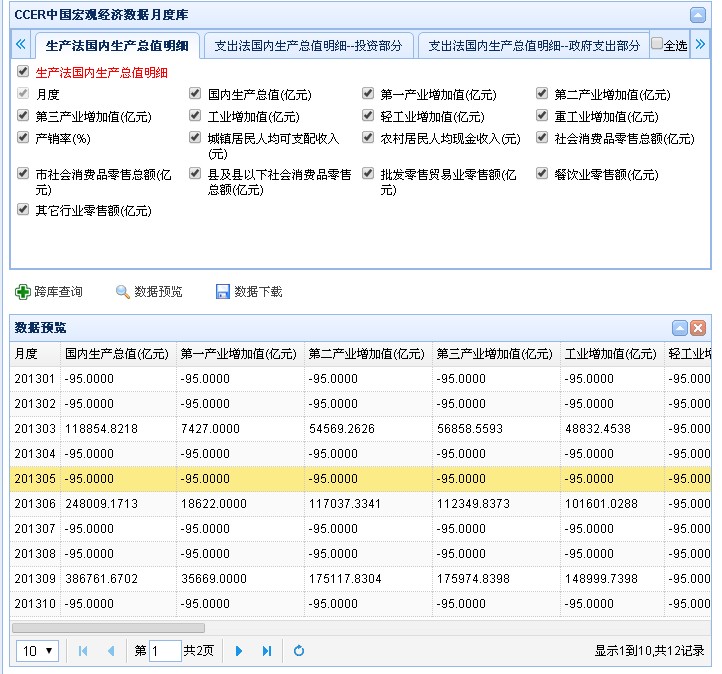
Task: Click the 数据预览 magnifier icon
Action: click(x=123, y=292)
